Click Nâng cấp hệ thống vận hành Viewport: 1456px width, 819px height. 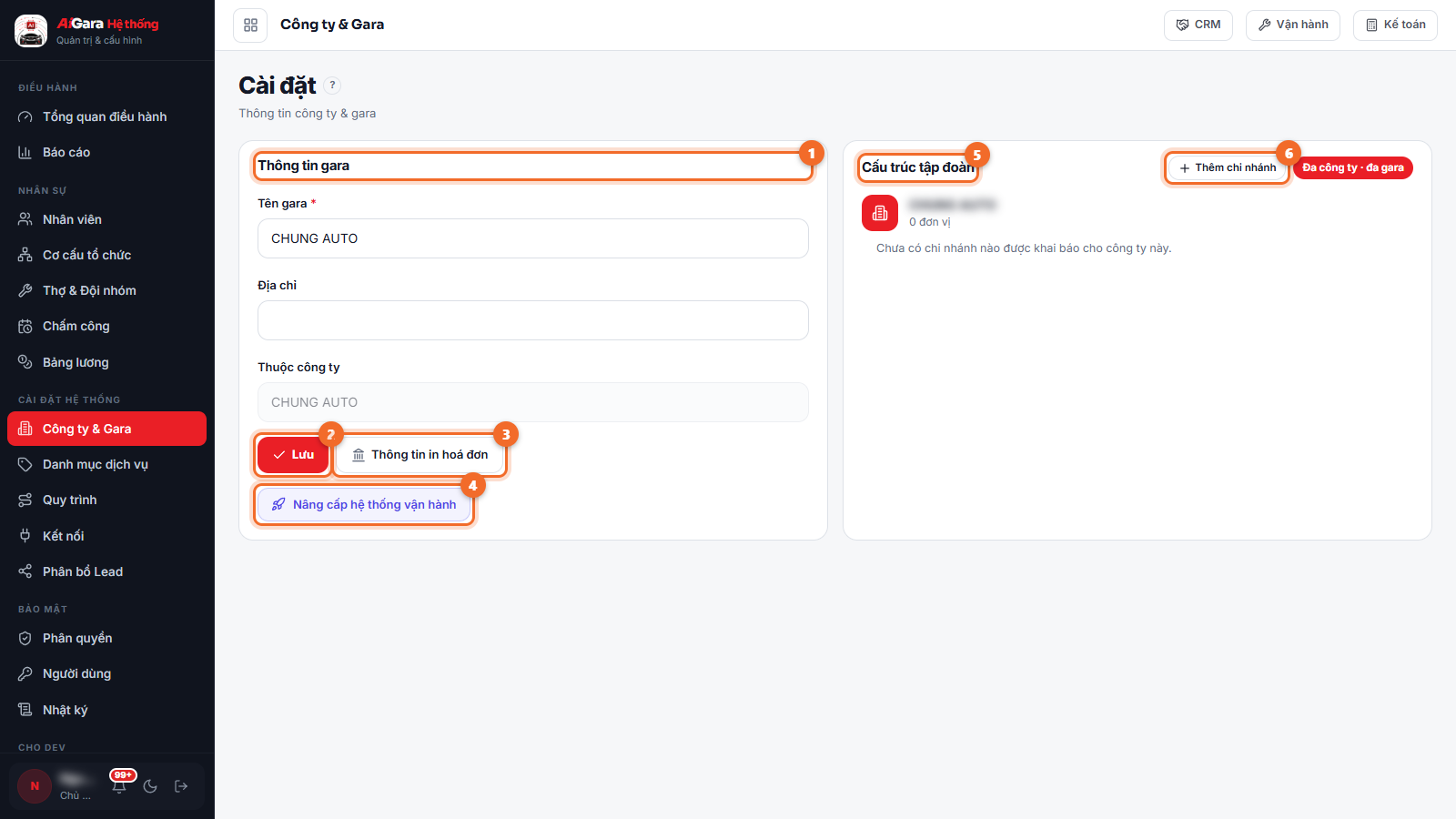pos(364,505)
